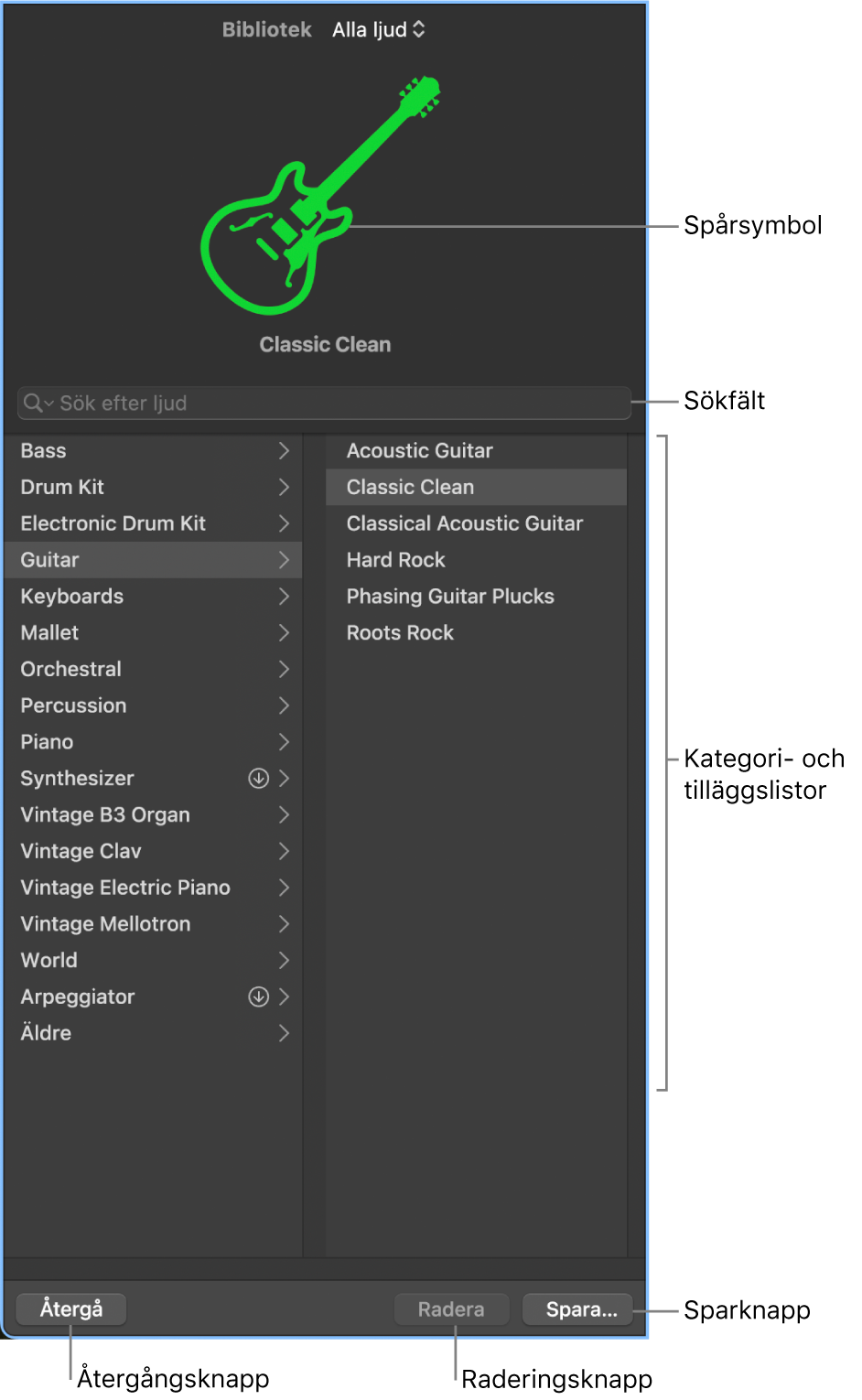The width and height of the screenshot is (862, 1400).
Task: Choose the Phasing Guitar Plucks patch
Action: pyautogui.click(x=476, y=597)
